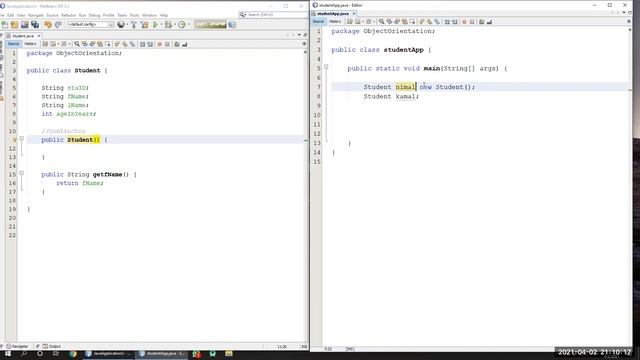Click the memory usage bar in toolbar
Image resolution: width=640 pixels, height=360 pixels.
tap(211, 25)
